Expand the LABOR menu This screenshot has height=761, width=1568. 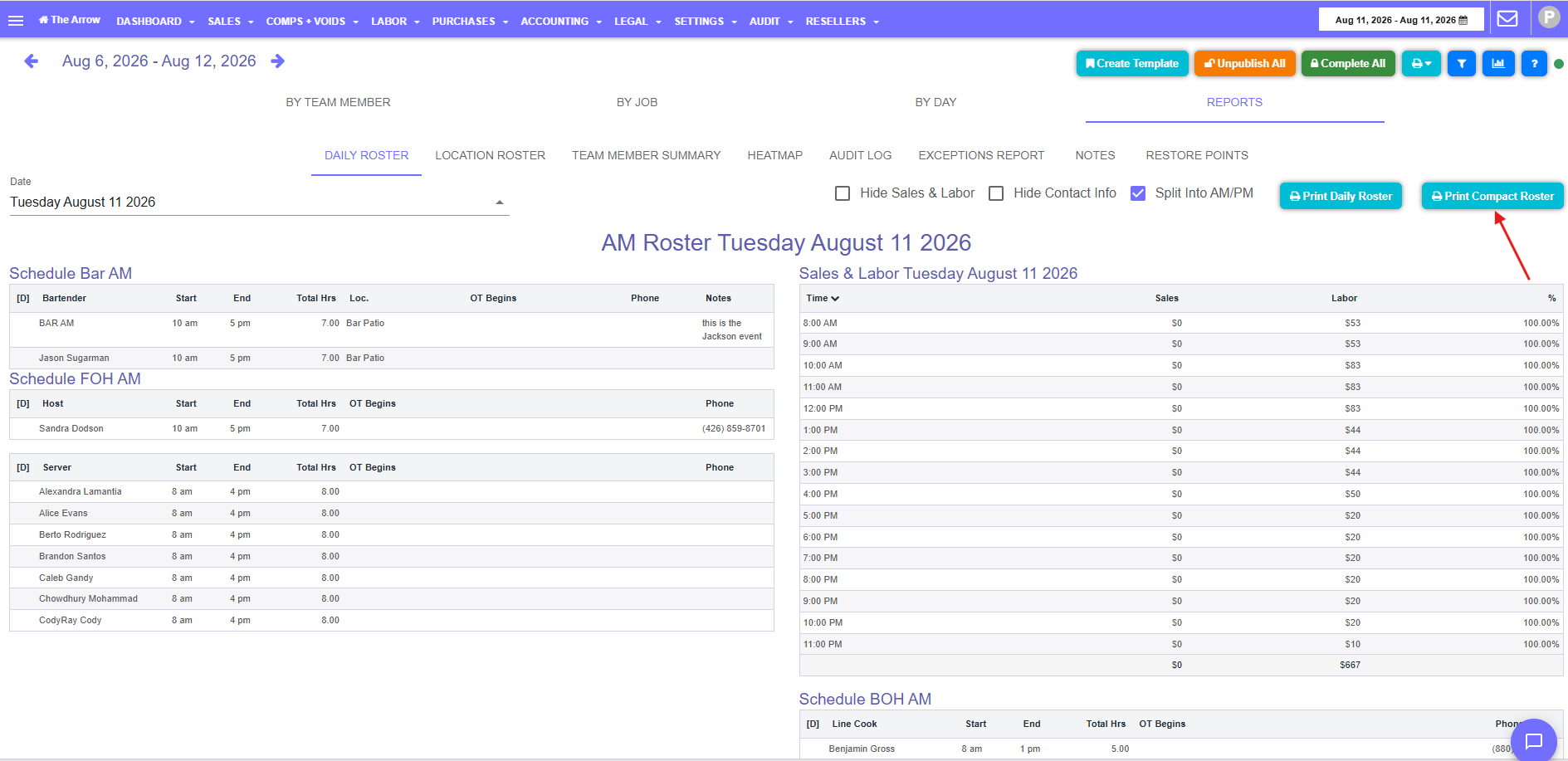pos(395,22)
